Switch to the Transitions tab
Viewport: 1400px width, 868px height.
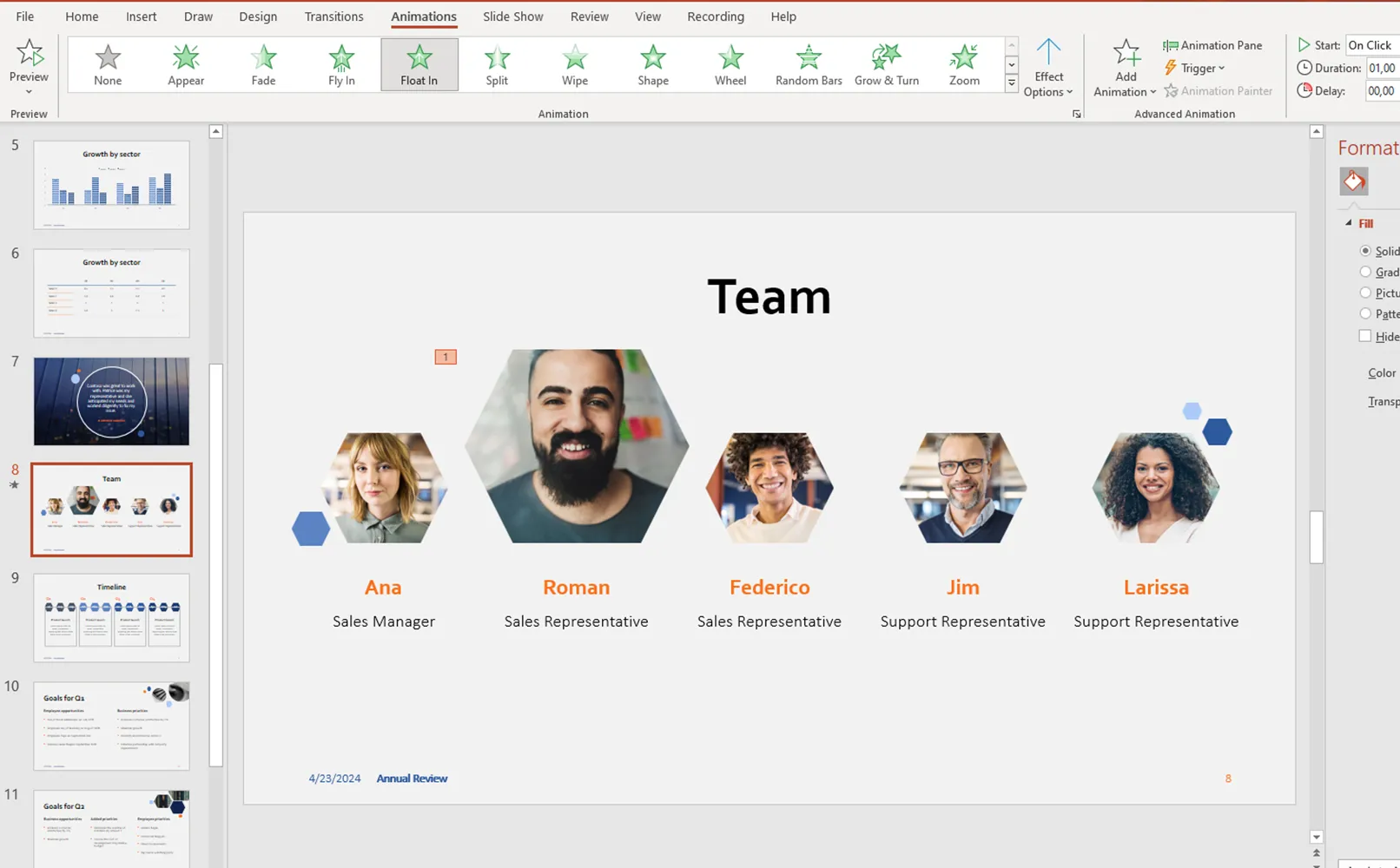point(333,16)
